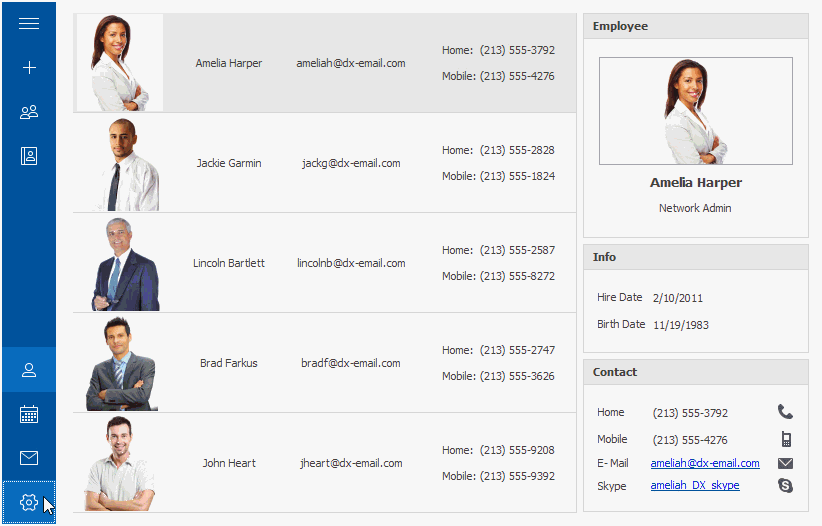Click the phone icon beside Home number
This screenshot has height=526, width=822.
tap(785, 412)
